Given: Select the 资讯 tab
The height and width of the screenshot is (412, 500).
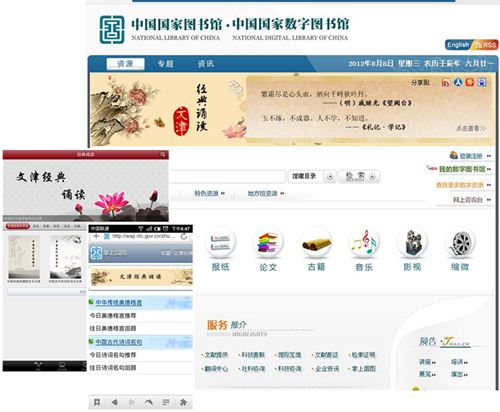Looking at the screenshot, I should click(206, 64).
